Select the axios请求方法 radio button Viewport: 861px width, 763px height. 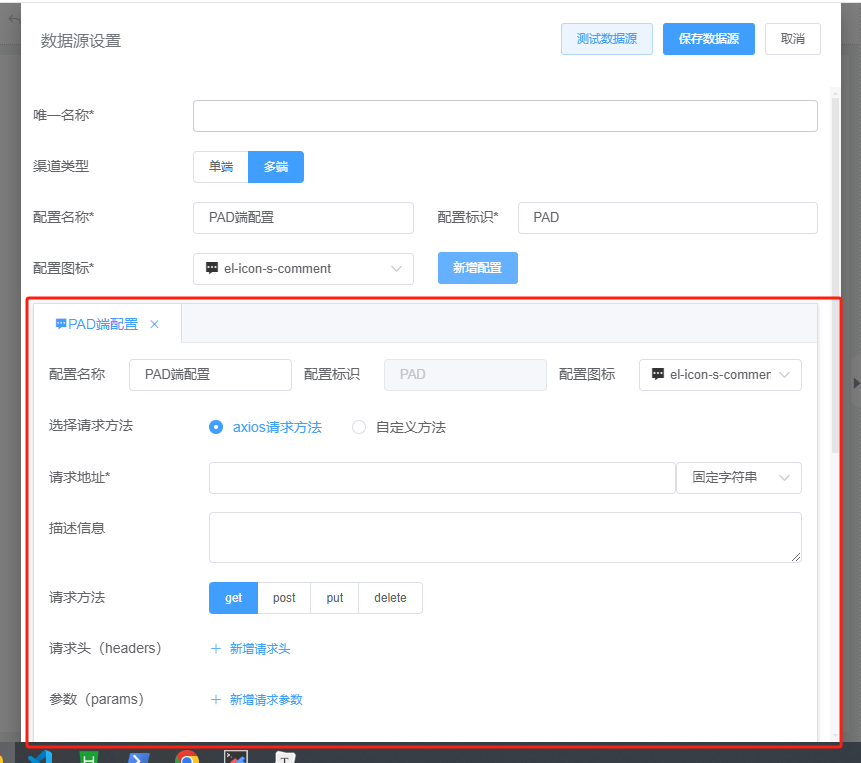pos(216,426)
